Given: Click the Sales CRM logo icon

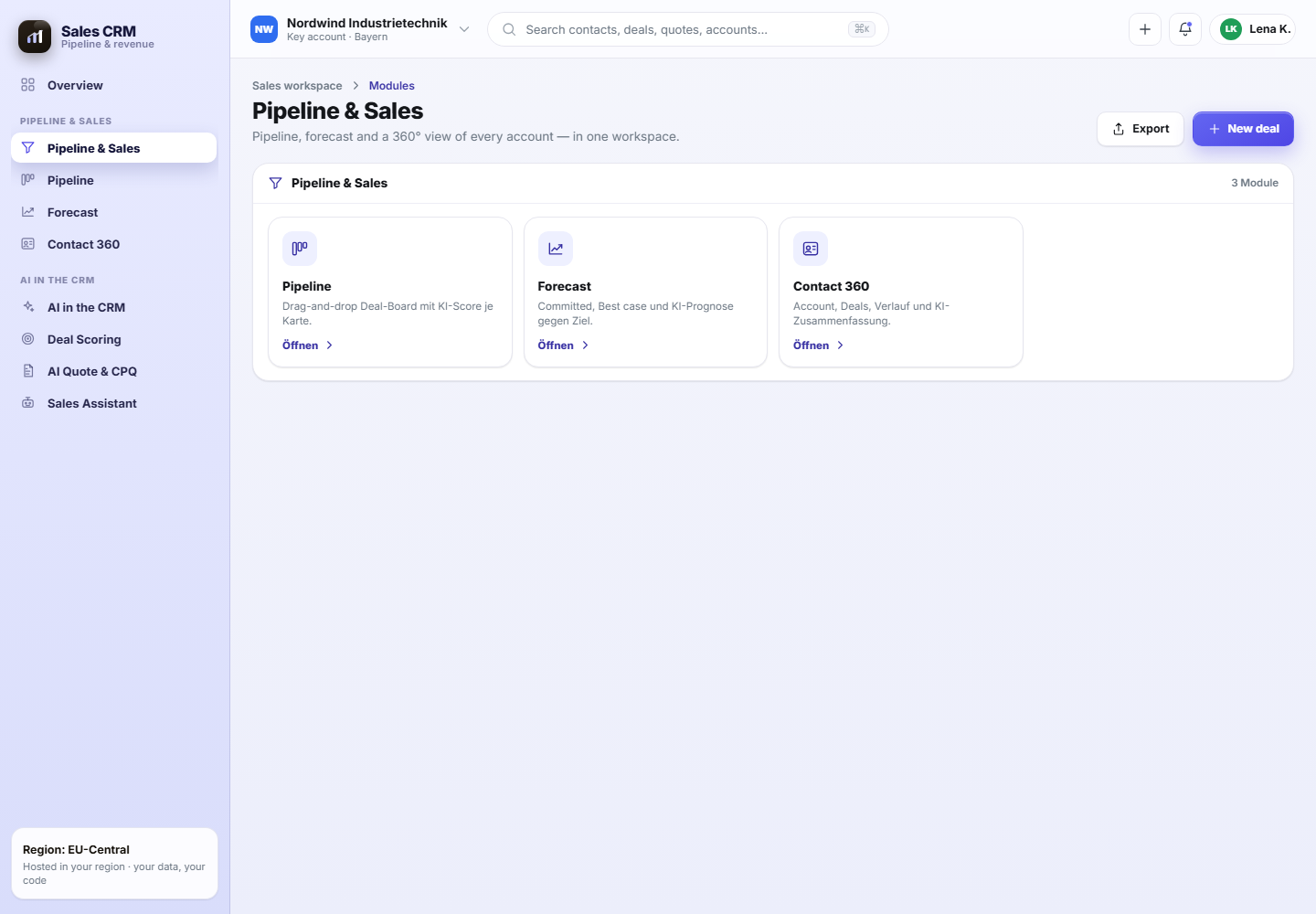Looking at the screenshot, I should click(x=35, y=37).
